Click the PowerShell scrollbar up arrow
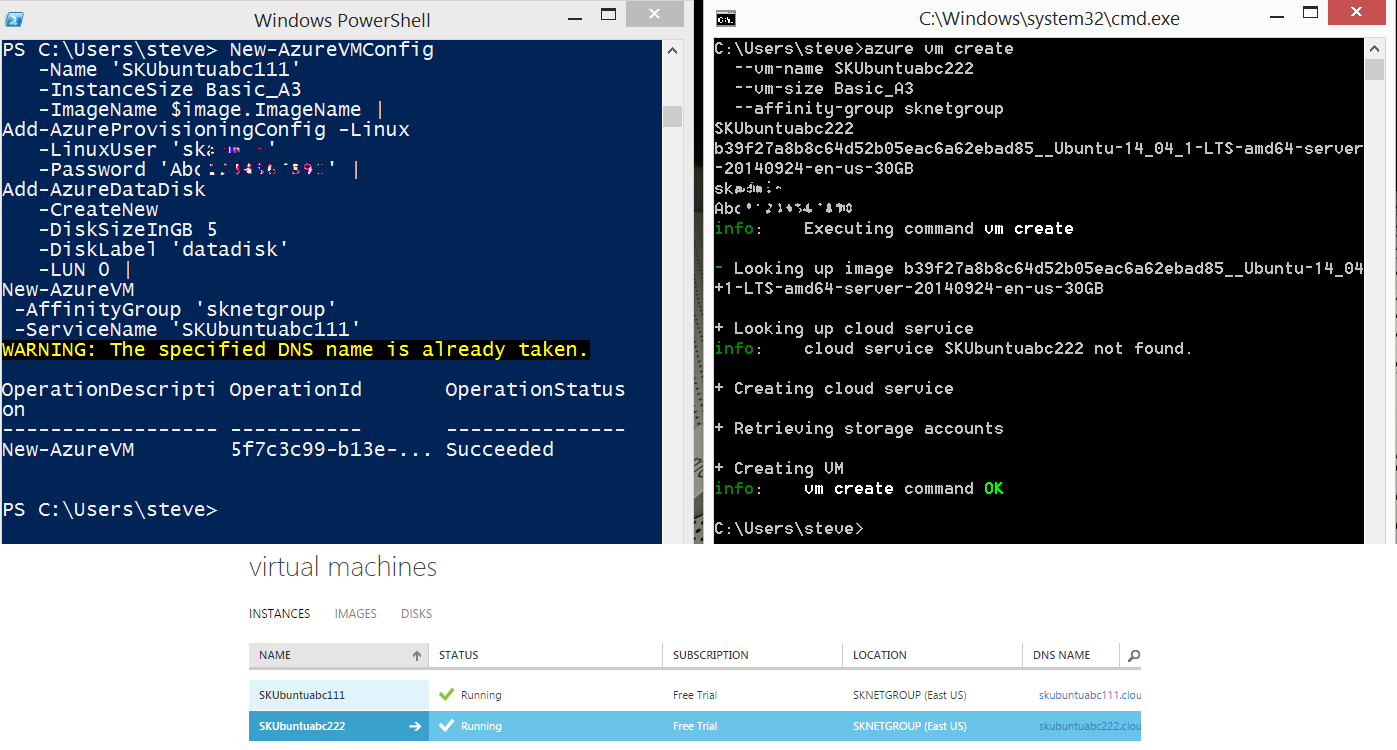1397x750 pixels. coord(672,50)
